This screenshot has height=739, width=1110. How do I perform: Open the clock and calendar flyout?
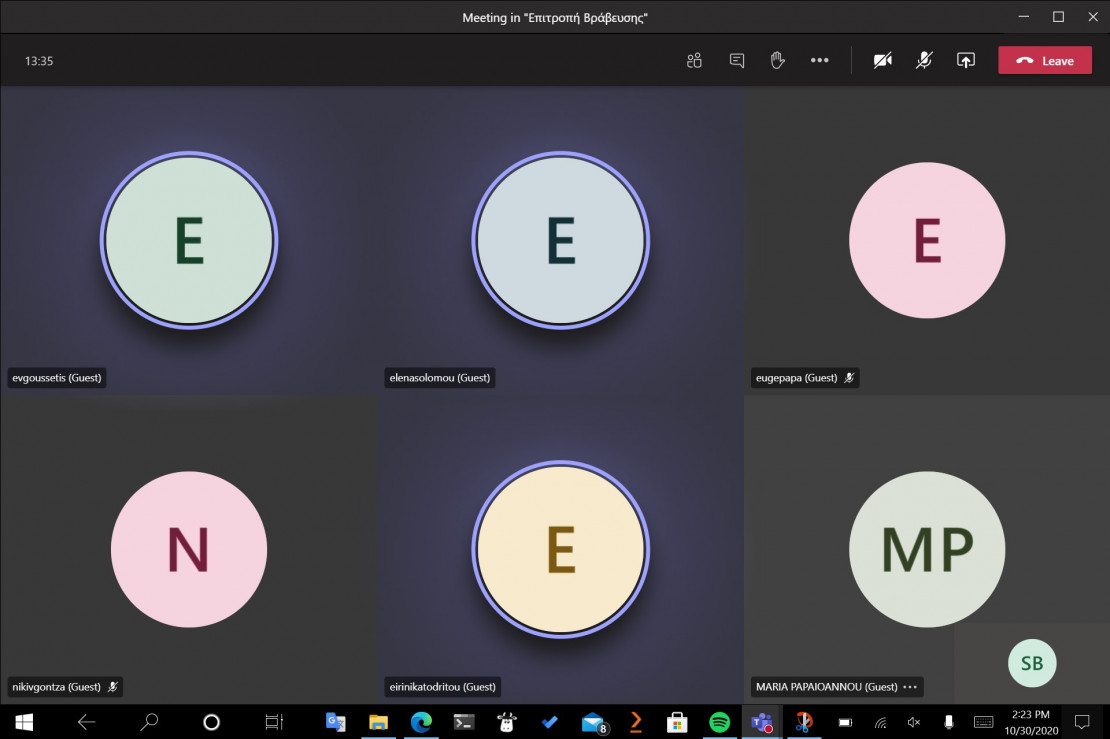pyautogui.click(x=1031, y=722)
